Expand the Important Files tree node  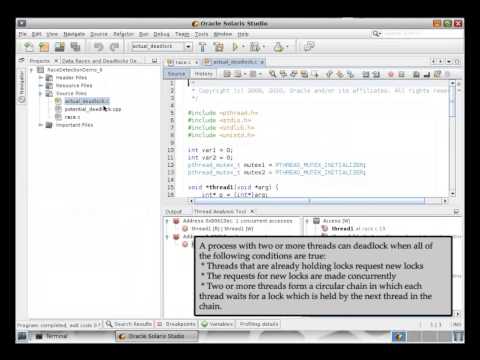coord(41,125)
